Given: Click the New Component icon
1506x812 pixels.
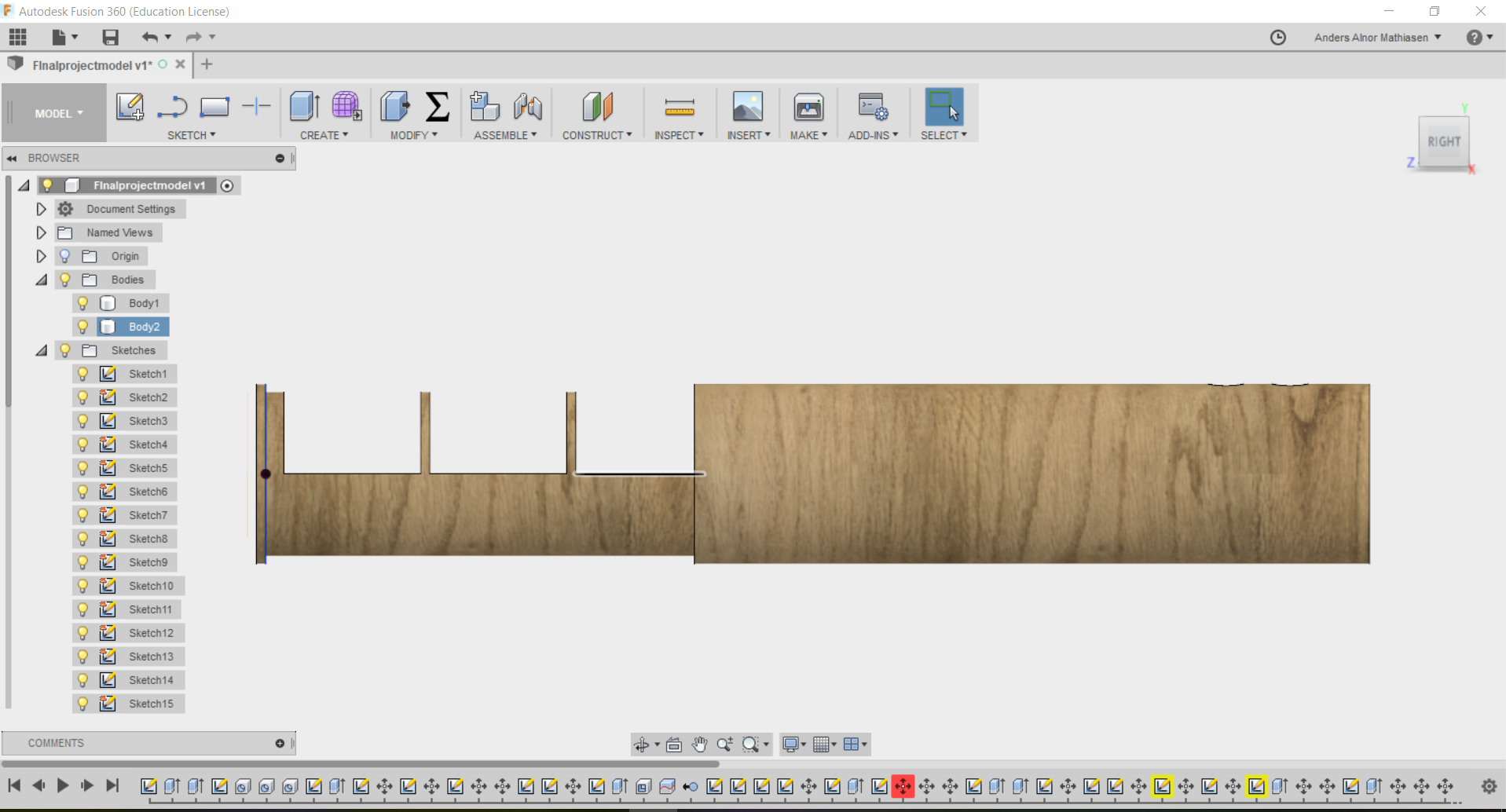Looking at the screenshot, I should coord(485,107).
